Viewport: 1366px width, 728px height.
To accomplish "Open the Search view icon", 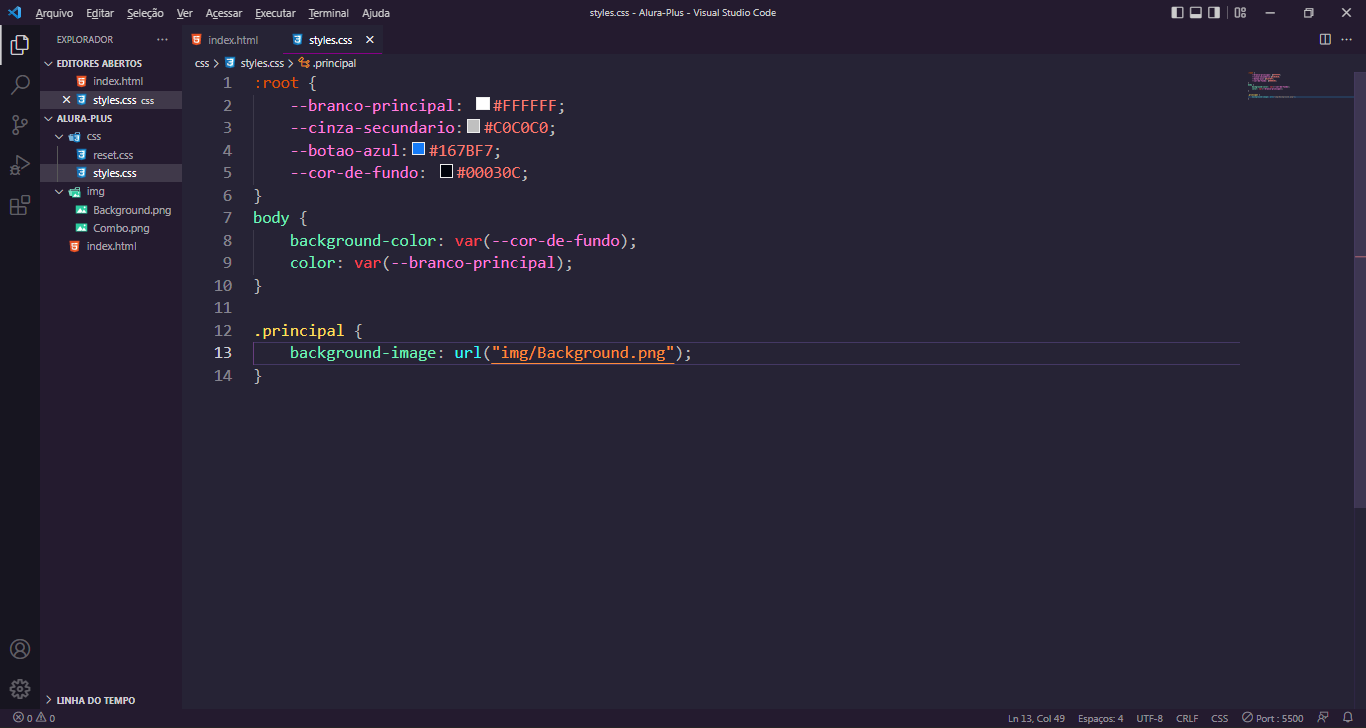I will [x=20, y=85].
